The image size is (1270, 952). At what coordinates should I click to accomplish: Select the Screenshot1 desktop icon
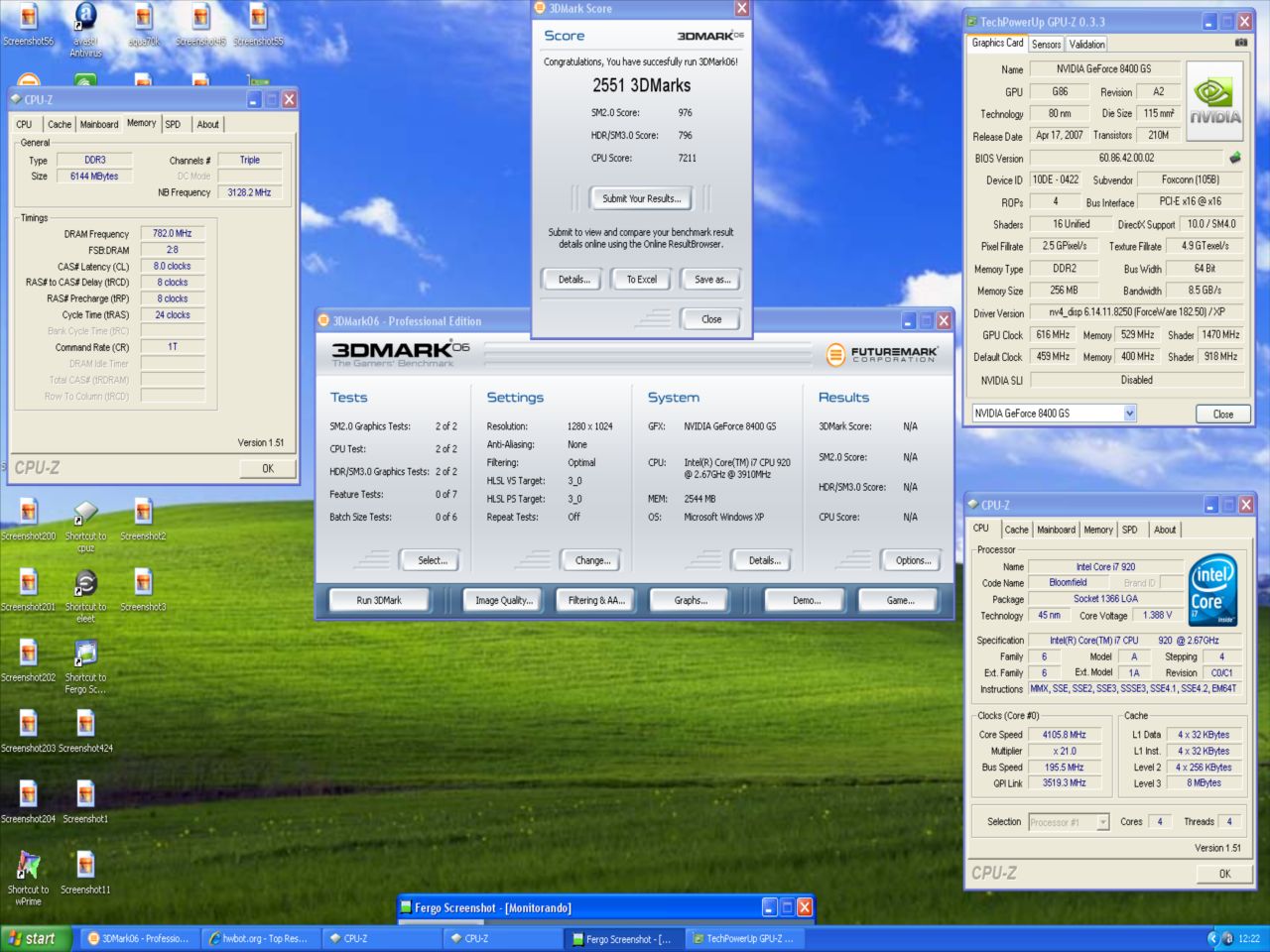85,801
